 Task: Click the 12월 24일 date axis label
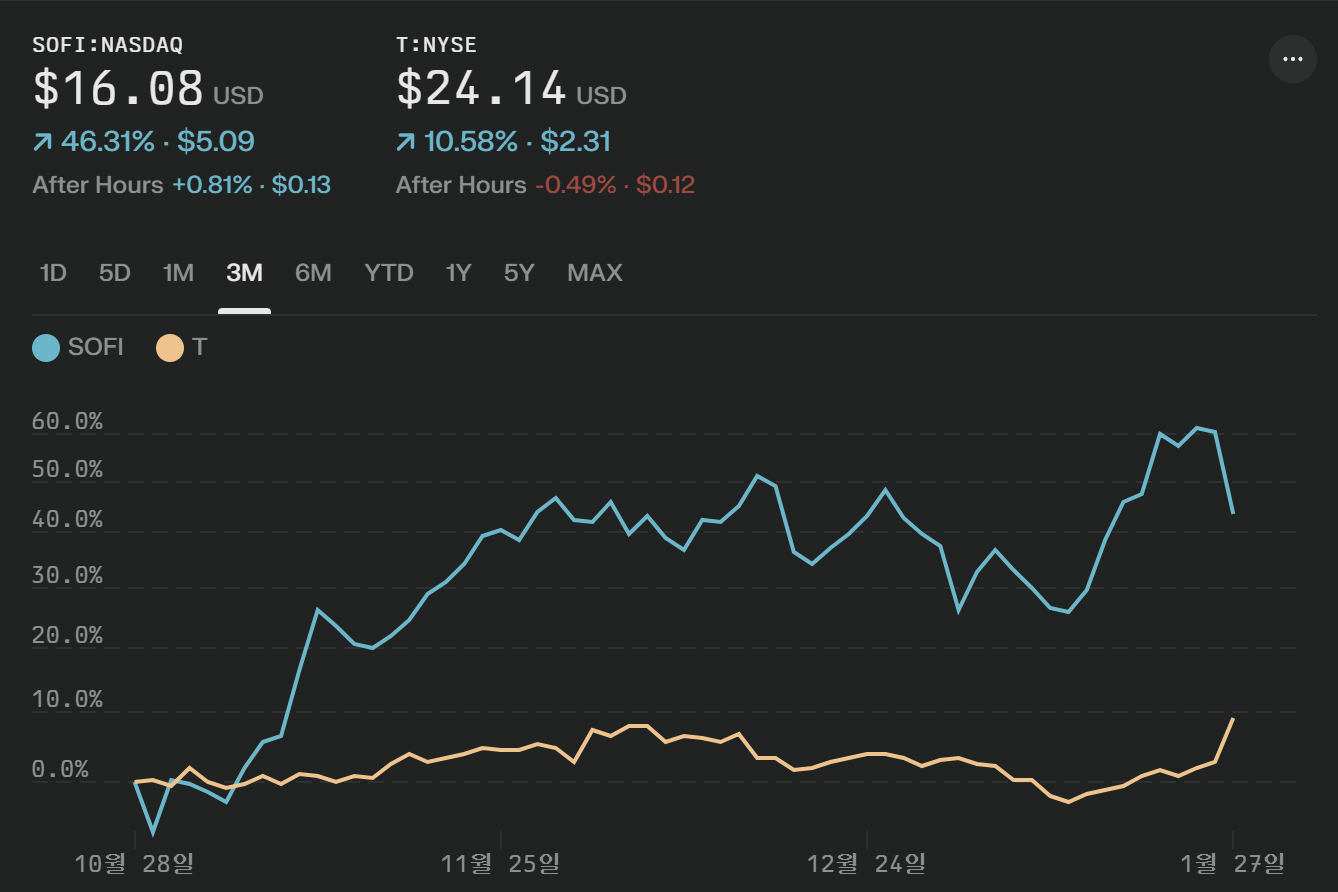click(867, 863)
